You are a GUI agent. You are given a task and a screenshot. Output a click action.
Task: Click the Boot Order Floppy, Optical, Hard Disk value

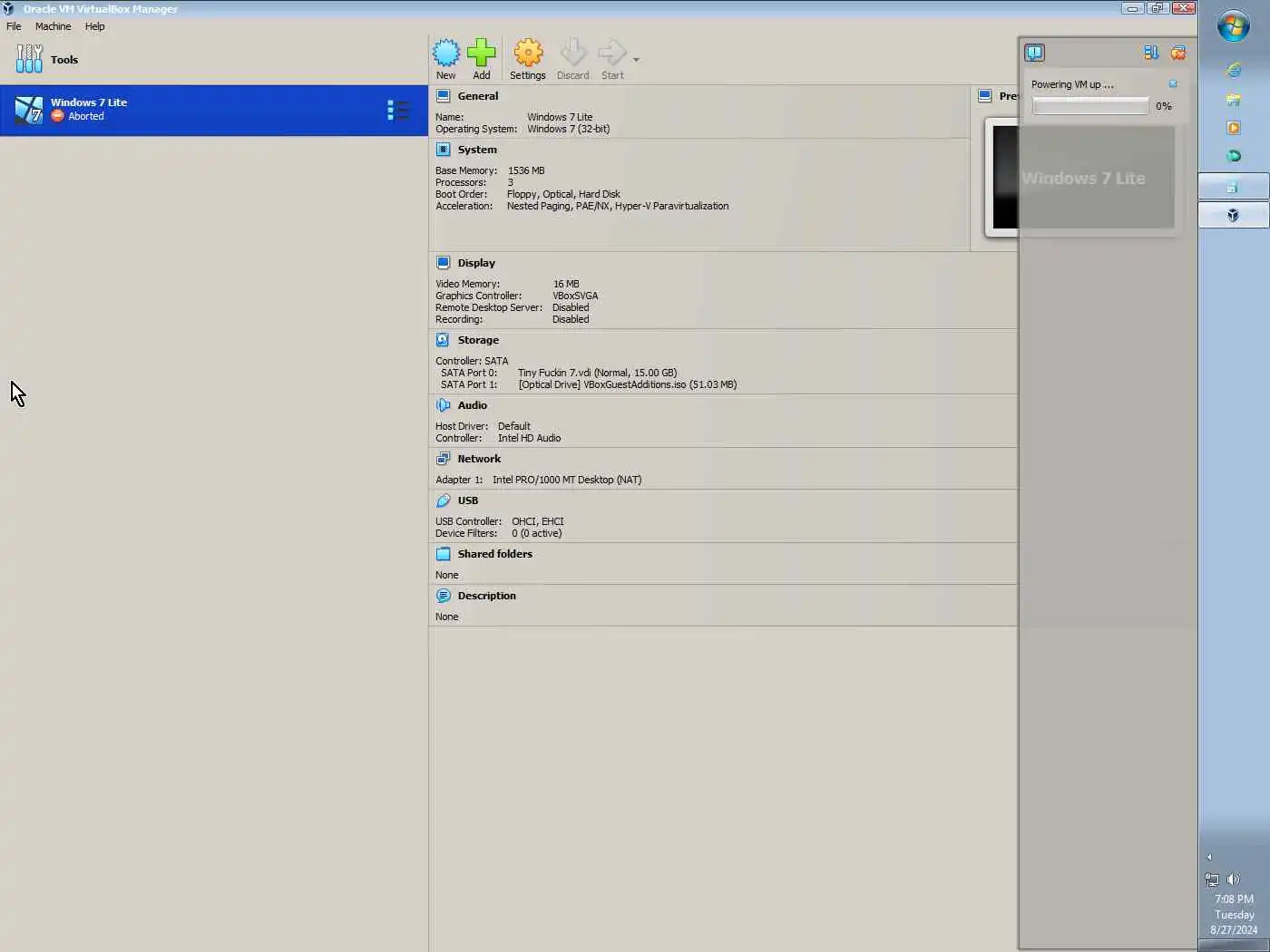[563, 194]
